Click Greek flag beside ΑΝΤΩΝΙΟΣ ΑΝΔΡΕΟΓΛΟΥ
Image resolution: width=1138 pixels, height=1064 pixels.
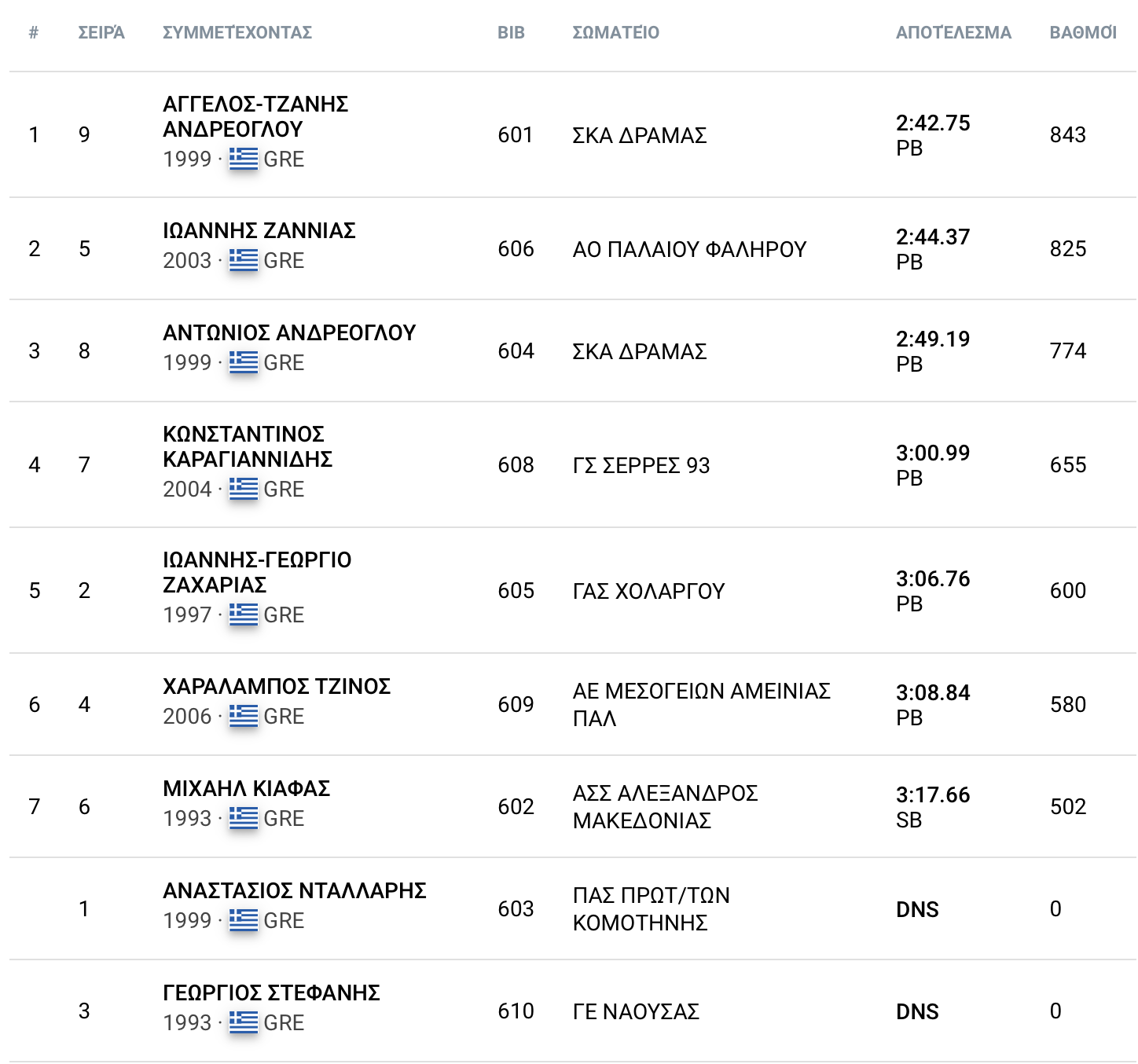pyautogui.click(x=244, y=362)
